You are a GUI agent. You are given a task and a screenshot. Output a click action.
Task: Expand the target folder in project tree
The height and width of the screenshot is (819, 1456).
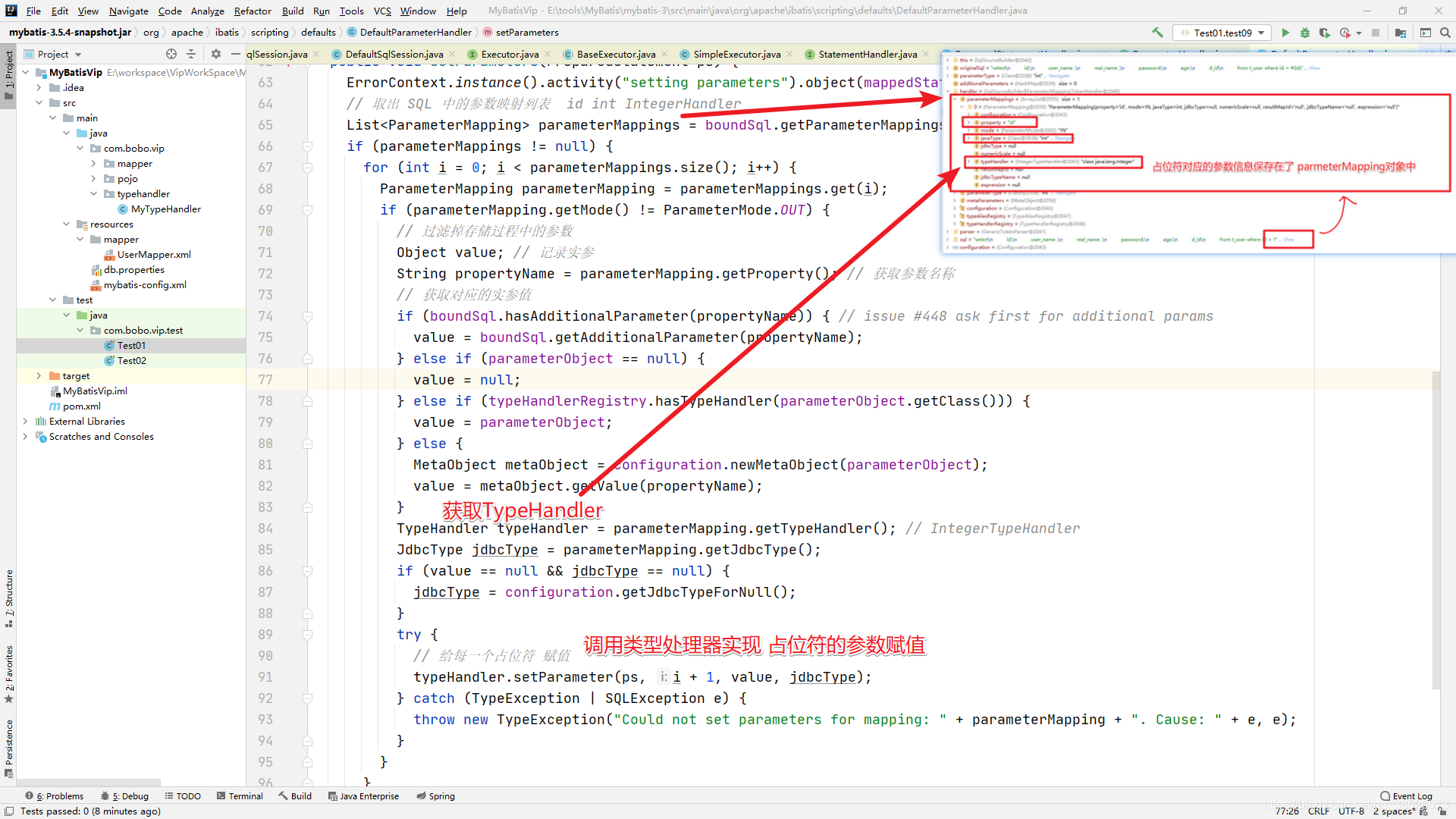point(39,376)
